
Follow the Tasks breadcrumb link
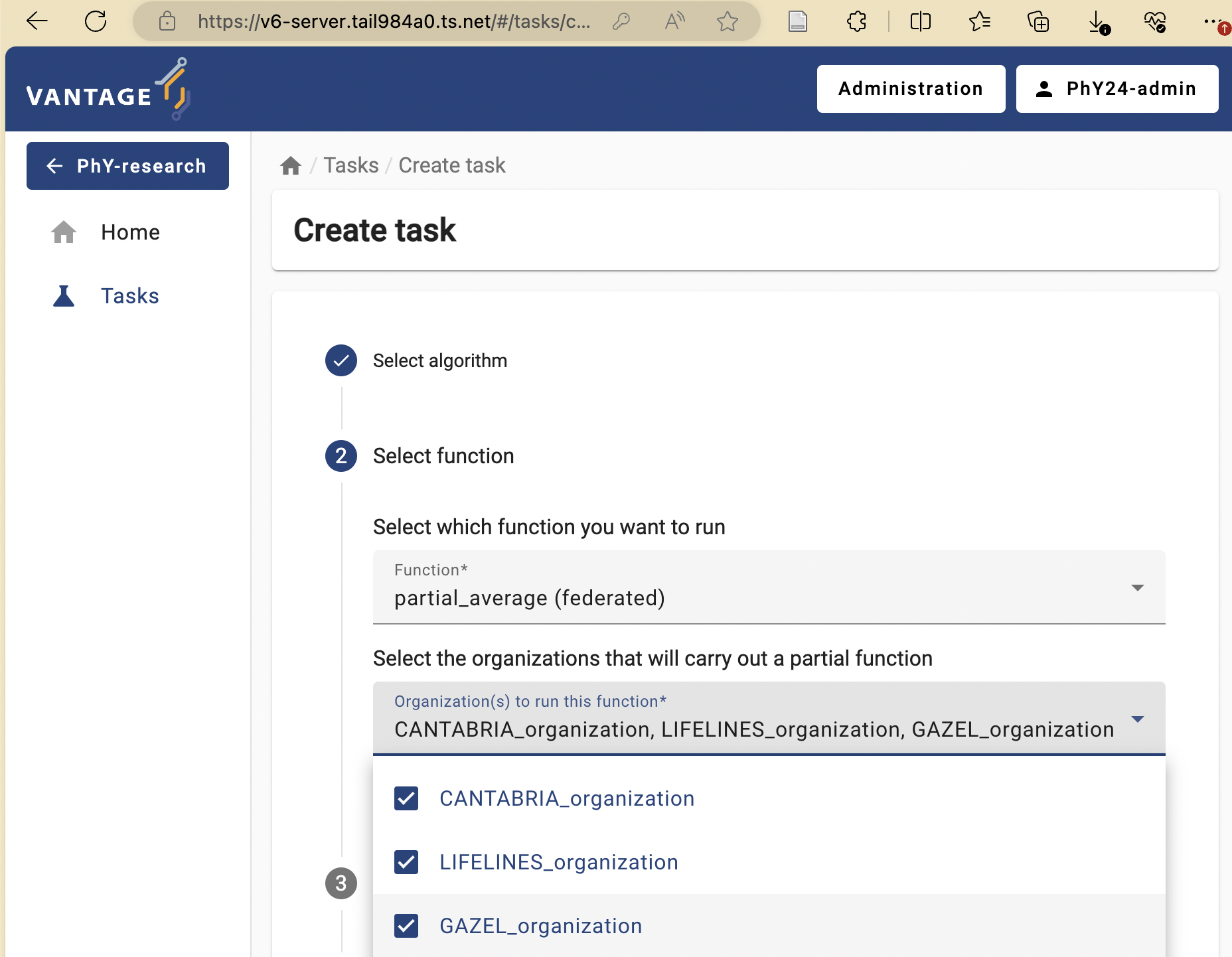(x=351, y=165)
